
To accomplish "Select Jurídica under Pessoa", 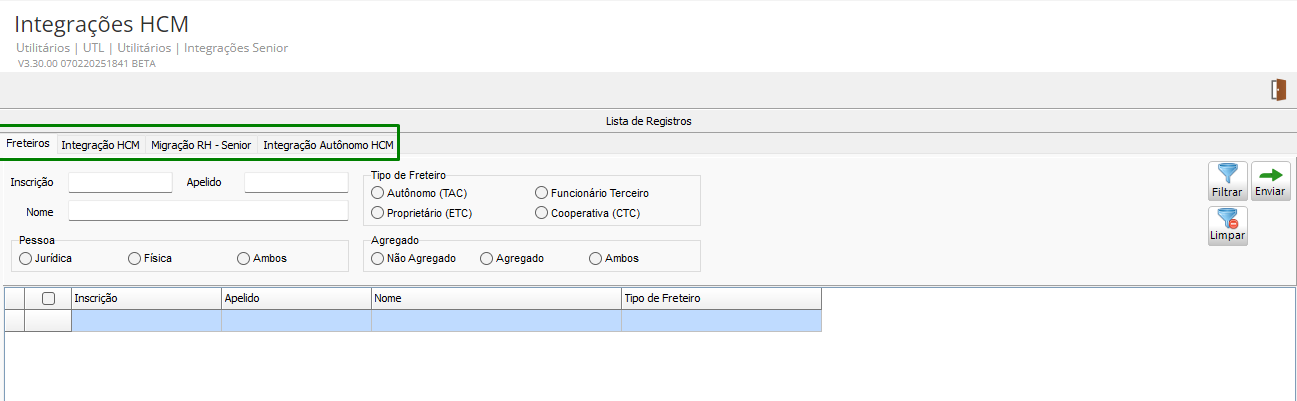I will pyautogui.click(x=26, y=258).
